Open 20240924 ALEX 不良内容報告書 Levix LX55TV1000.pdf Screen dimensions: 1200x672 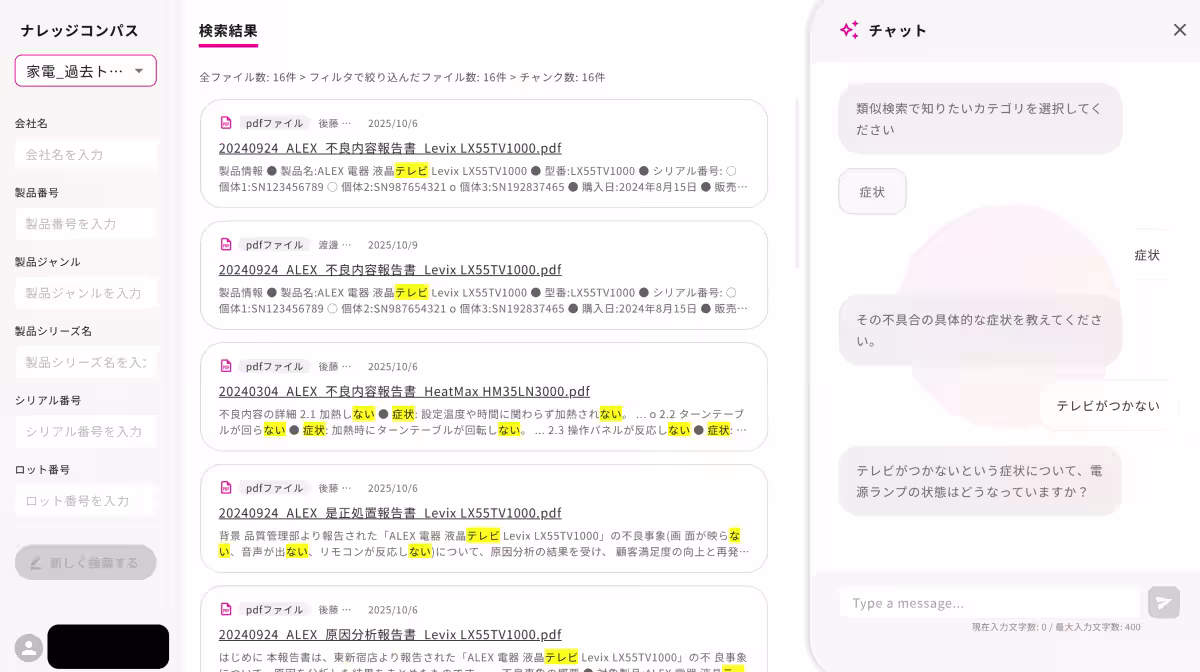[389, 147]
